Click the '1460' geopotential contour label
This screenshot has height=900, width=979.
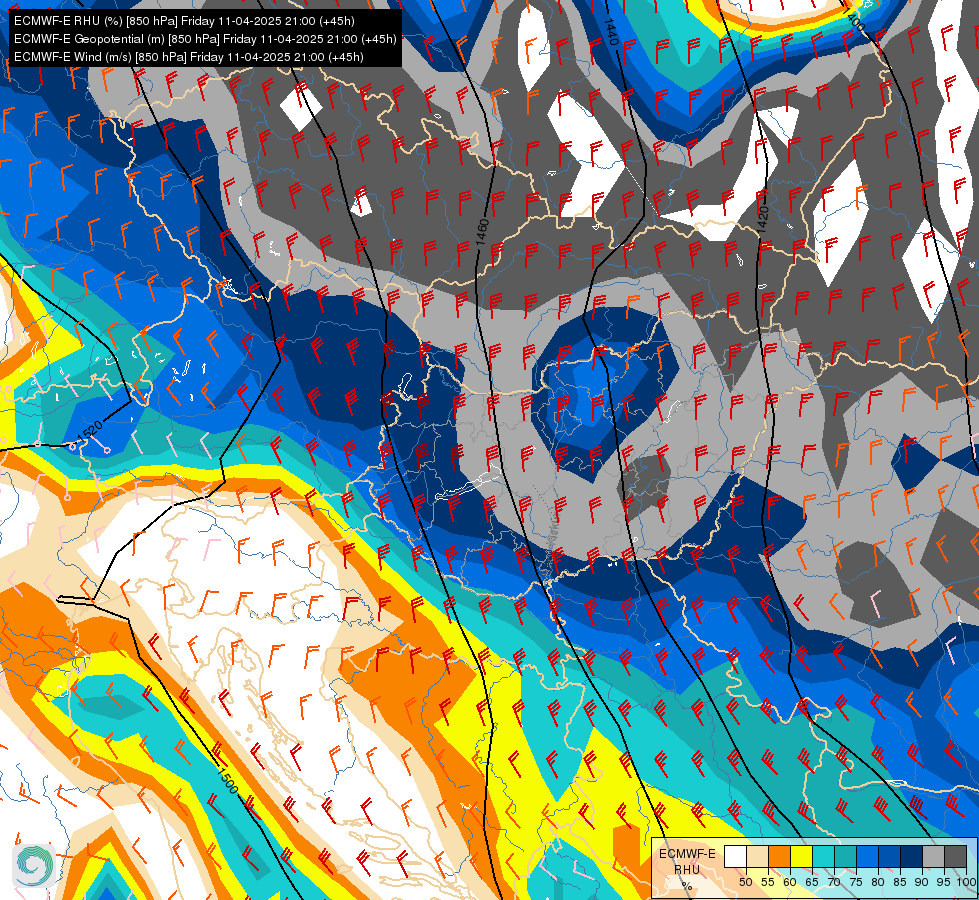[x=481, y=232]
